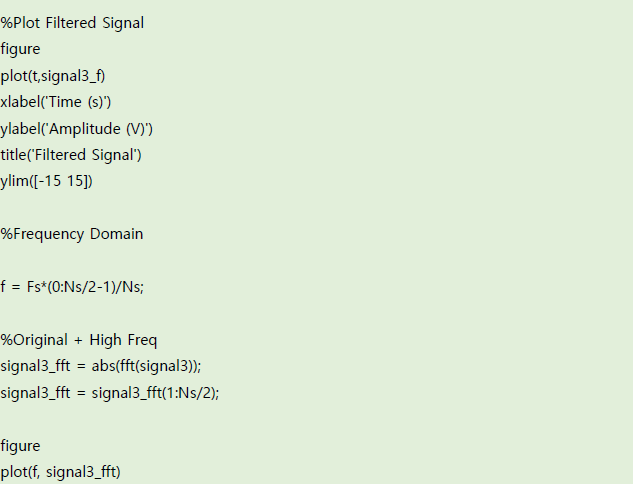Click the ylim([-15 15]) line
This screenshot has width=633, height=484.
point(46,181)
